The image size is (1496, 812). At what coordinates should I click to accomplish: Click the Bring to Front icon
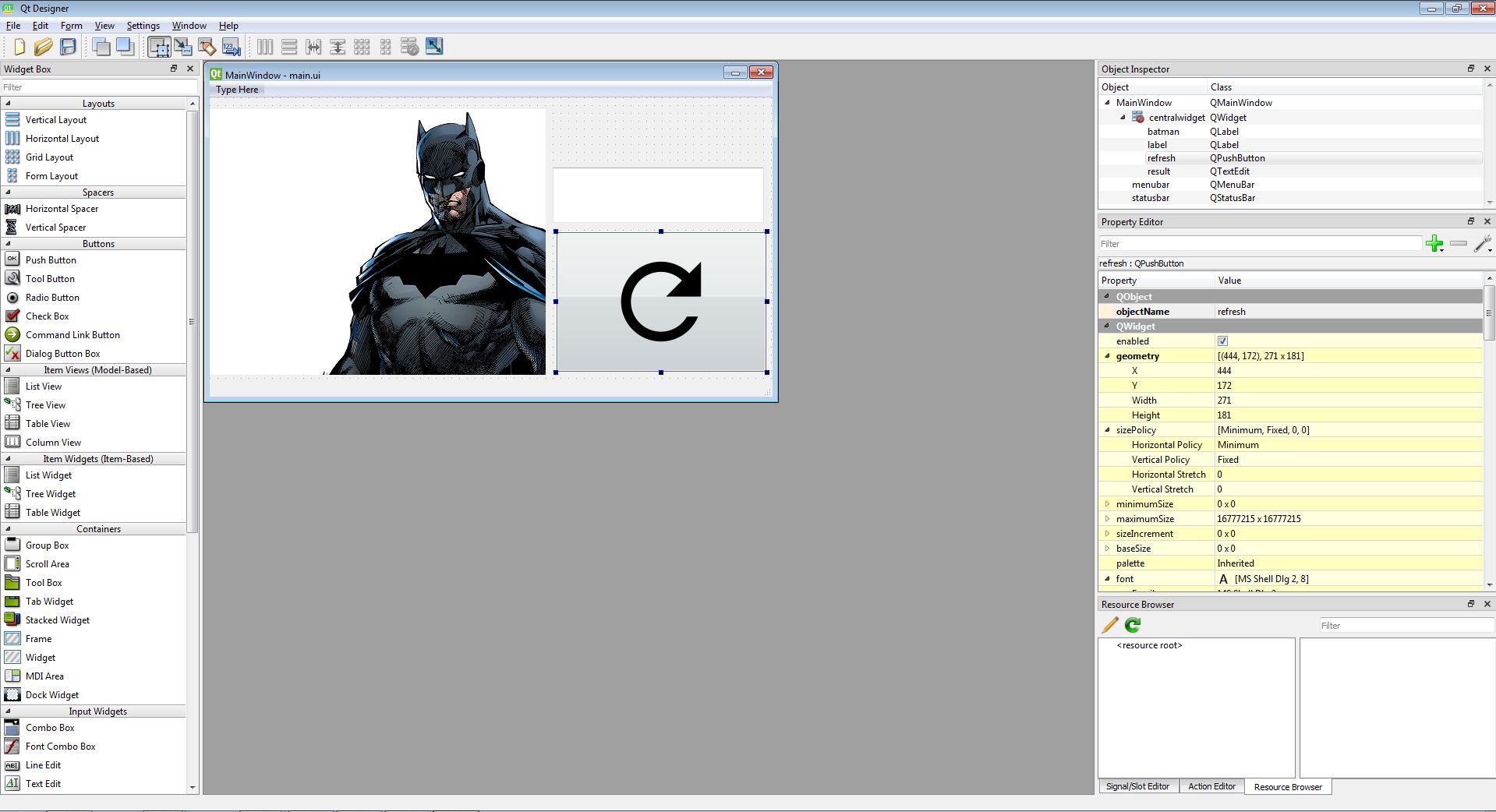click(x=126, y=47)
